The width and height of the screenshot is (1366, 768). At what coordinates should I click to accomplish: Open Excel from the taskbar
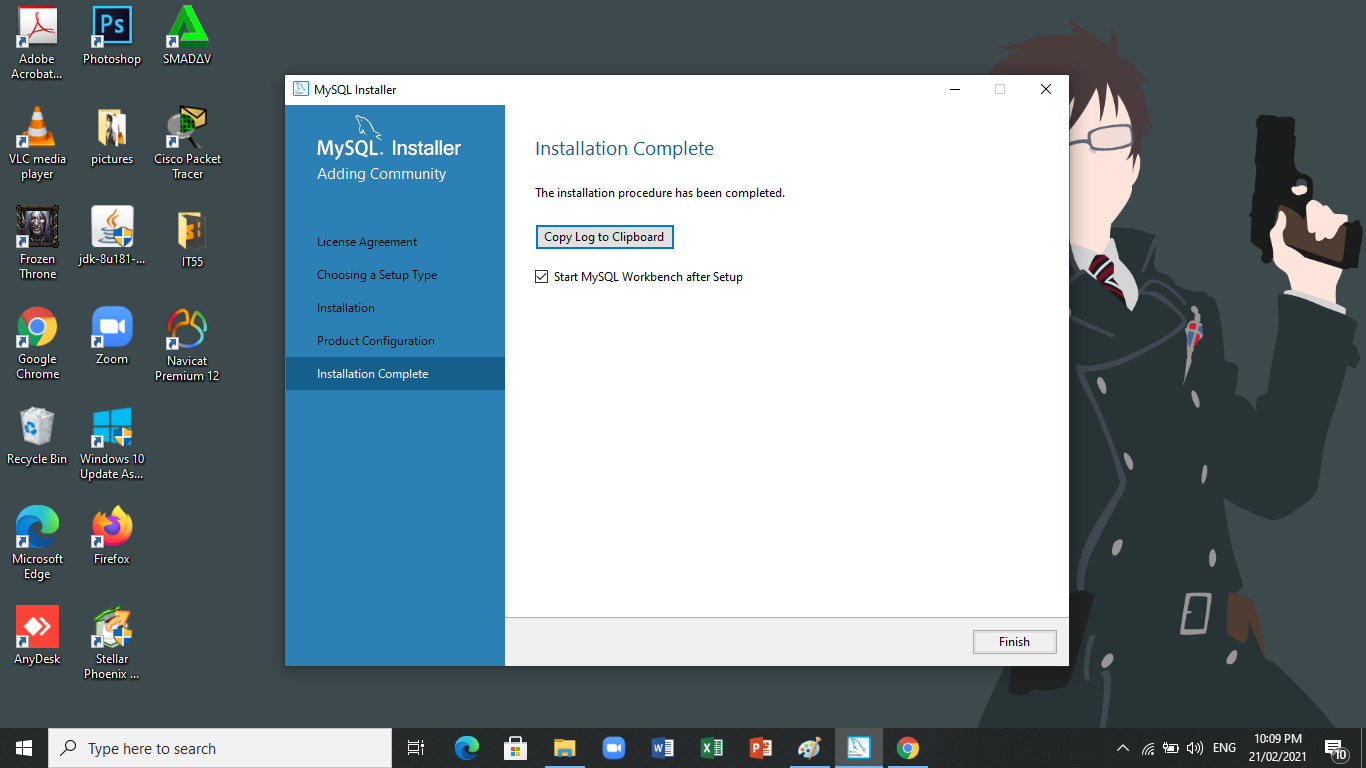tap(711, 748)
